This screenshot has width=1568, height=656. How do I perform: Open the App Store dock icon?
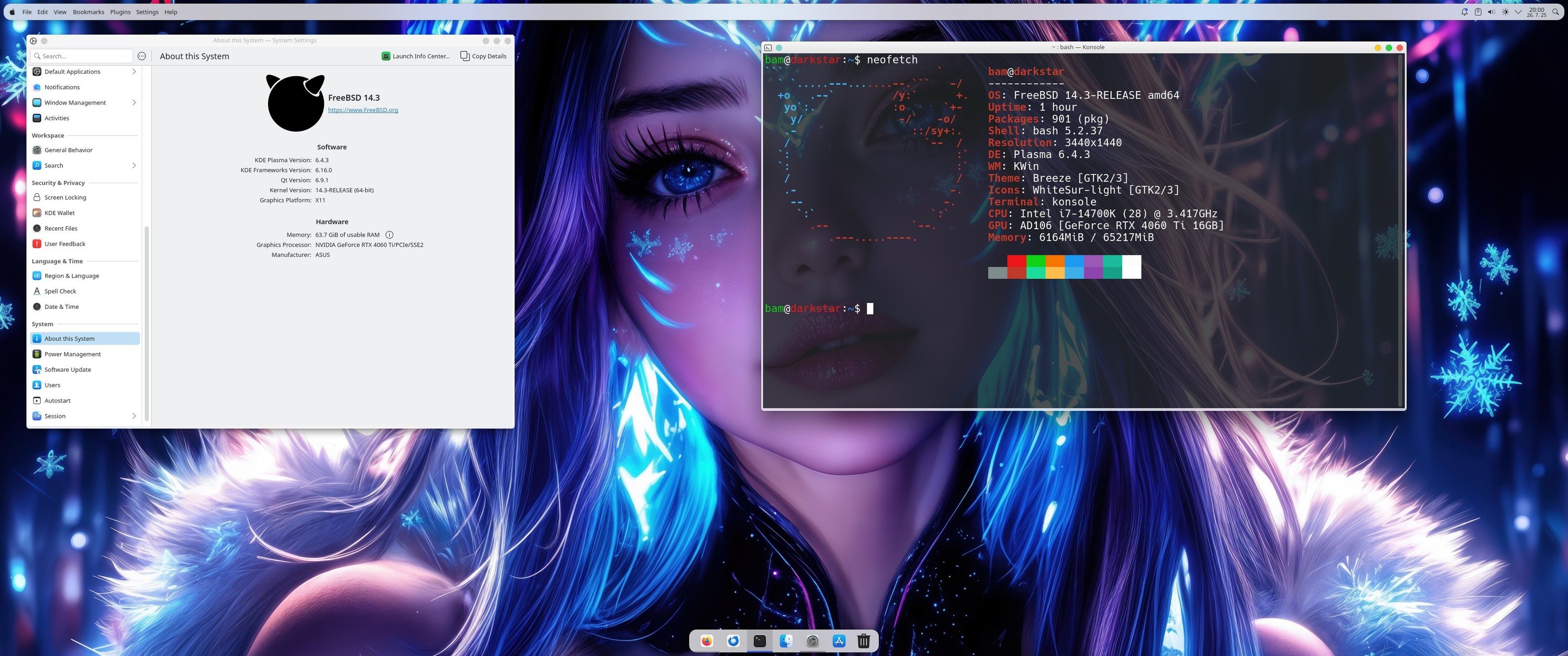[x=839, y=641]
